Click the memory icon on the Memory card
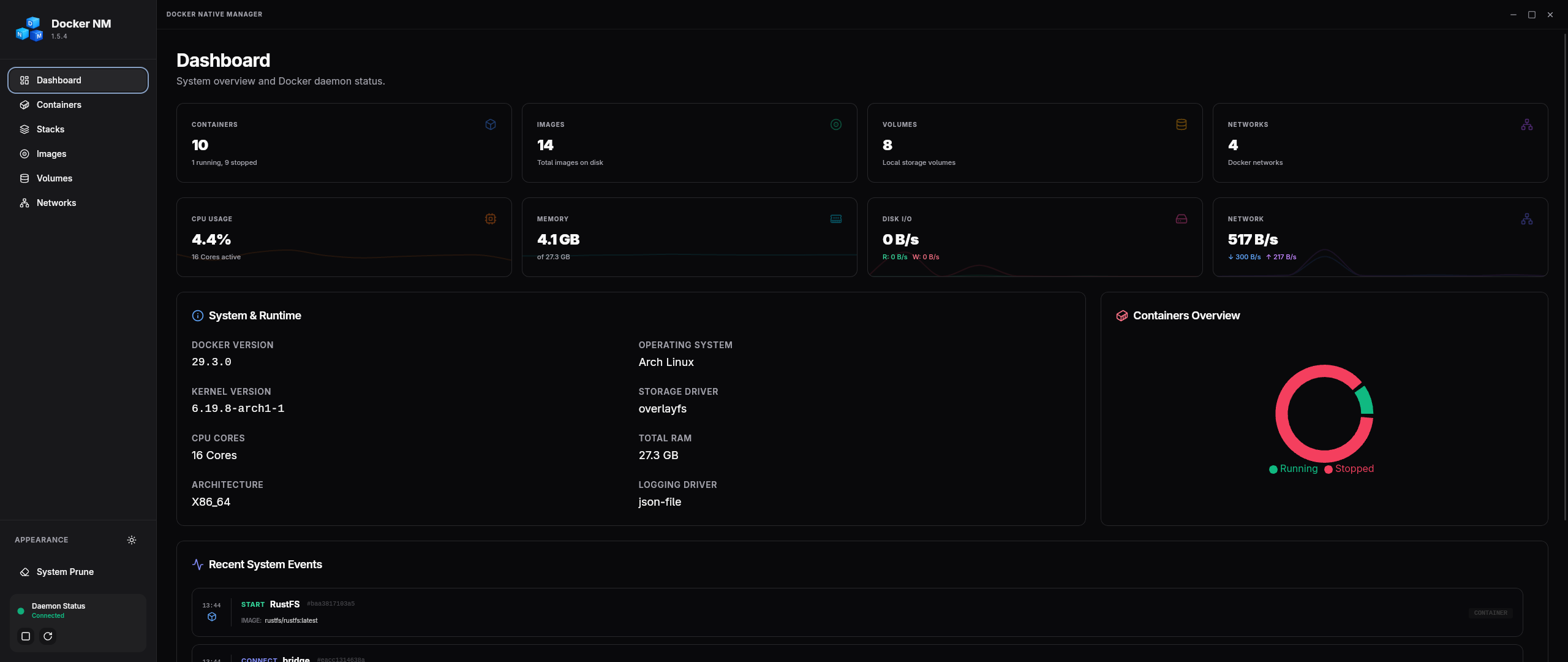The image size is (1568, 662). [x=836, y=219]
